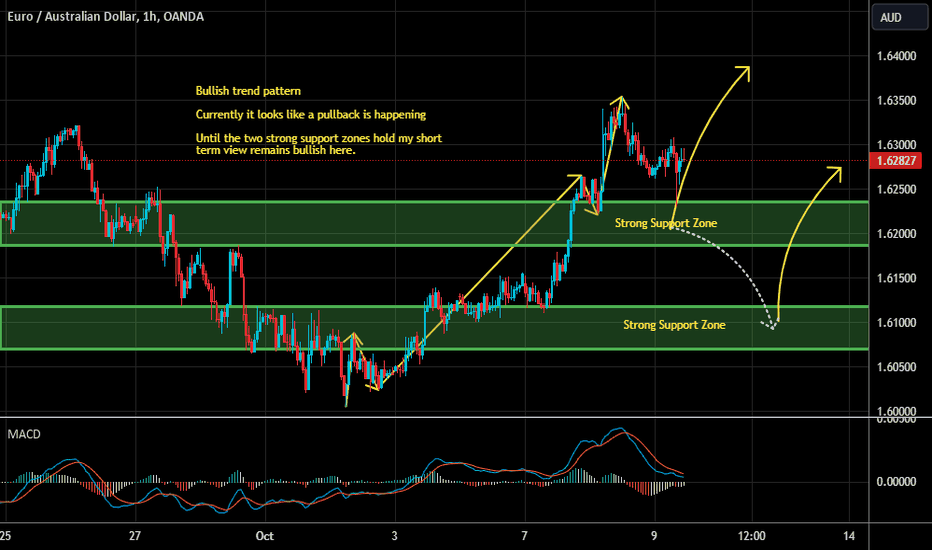Click the upper 'Strong Support Zone' label

666,223
